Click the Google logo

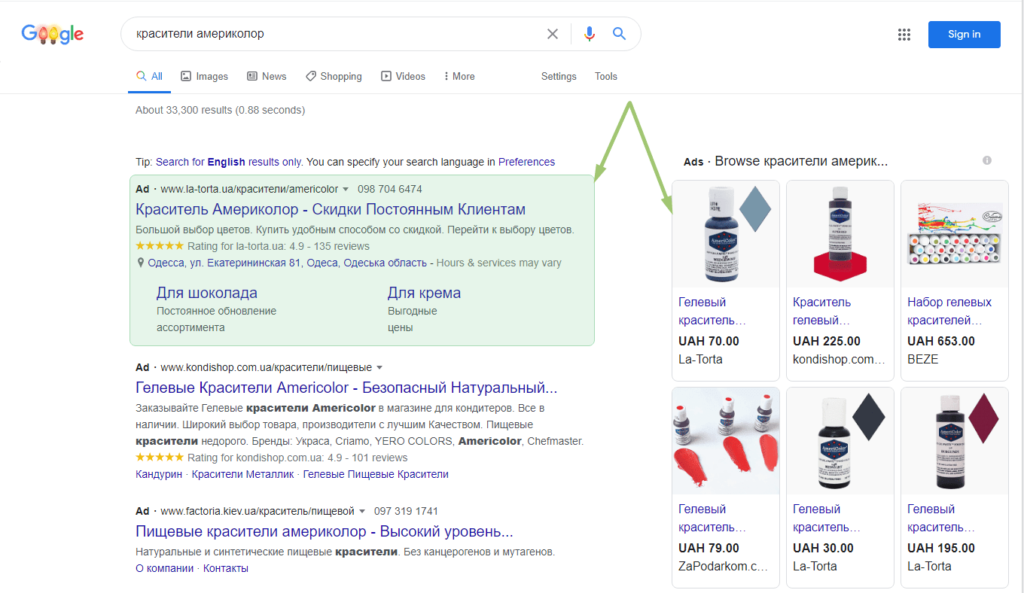52,34
